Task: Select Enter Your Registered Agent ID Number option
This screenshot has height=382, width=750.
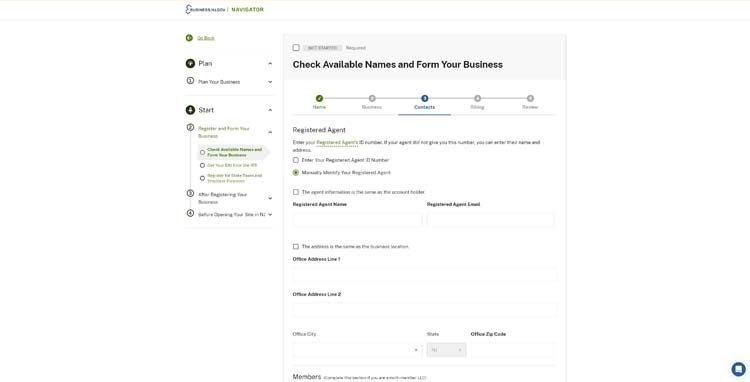Action: tap(296, 160)
